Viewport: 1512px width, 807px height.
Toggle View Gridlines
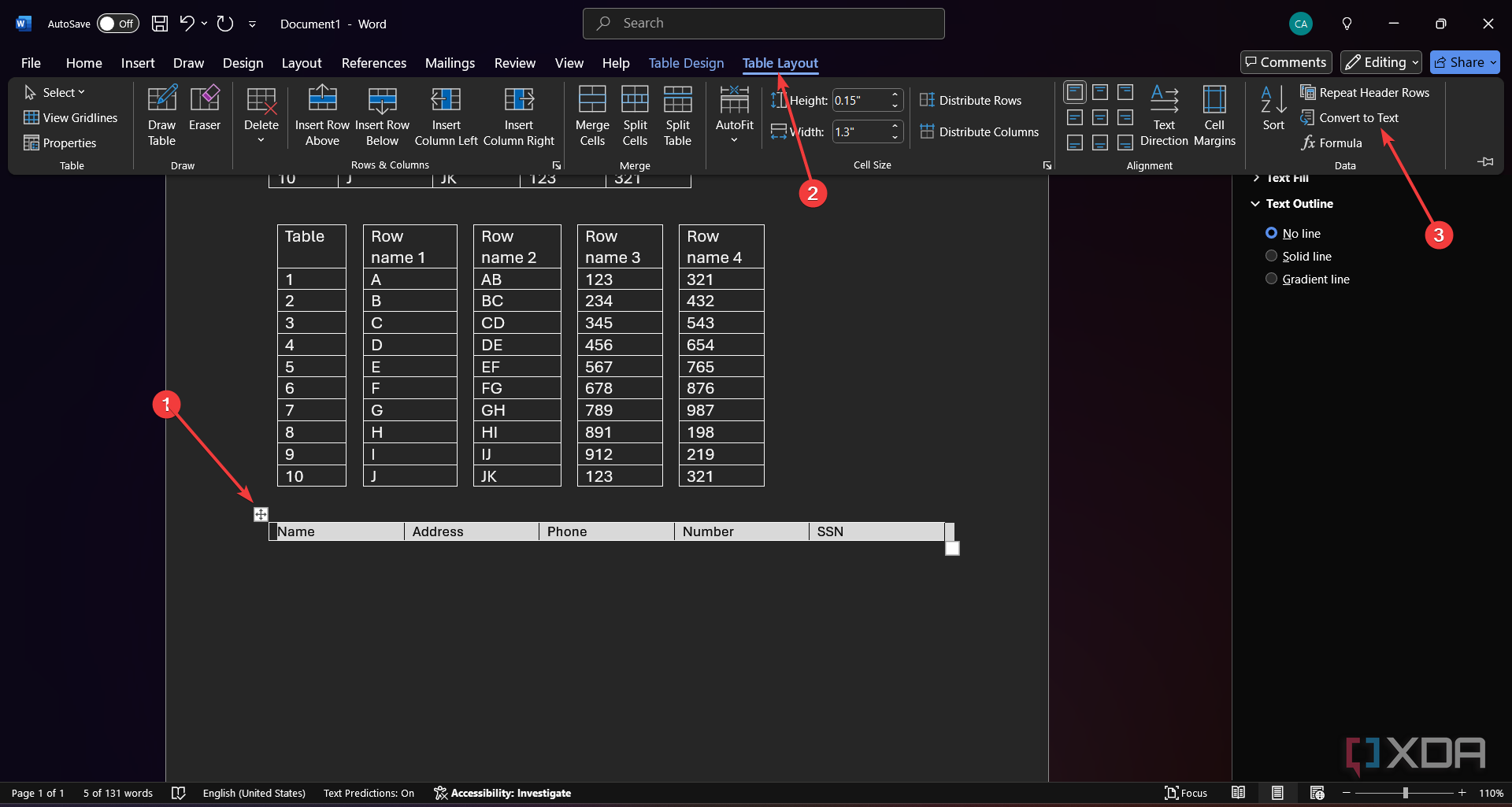point(71,117)
